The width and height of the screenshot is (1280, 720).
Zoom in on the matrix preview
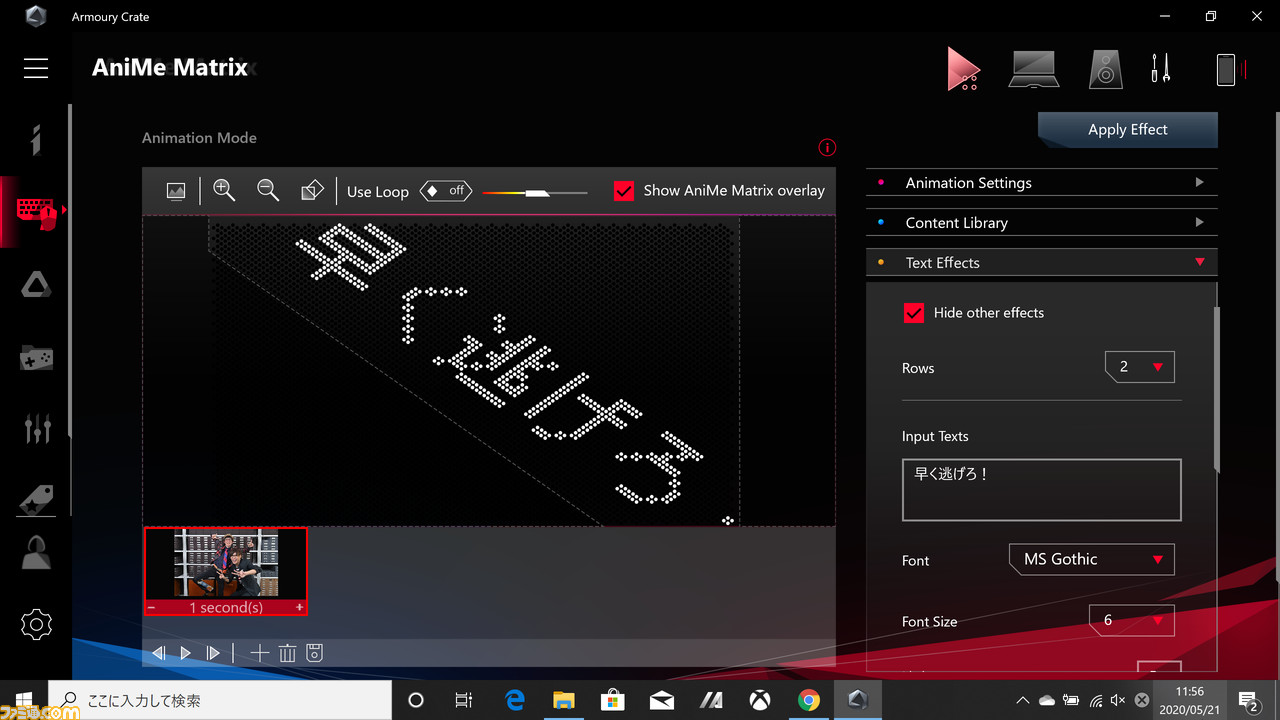(x=224, y=190)
